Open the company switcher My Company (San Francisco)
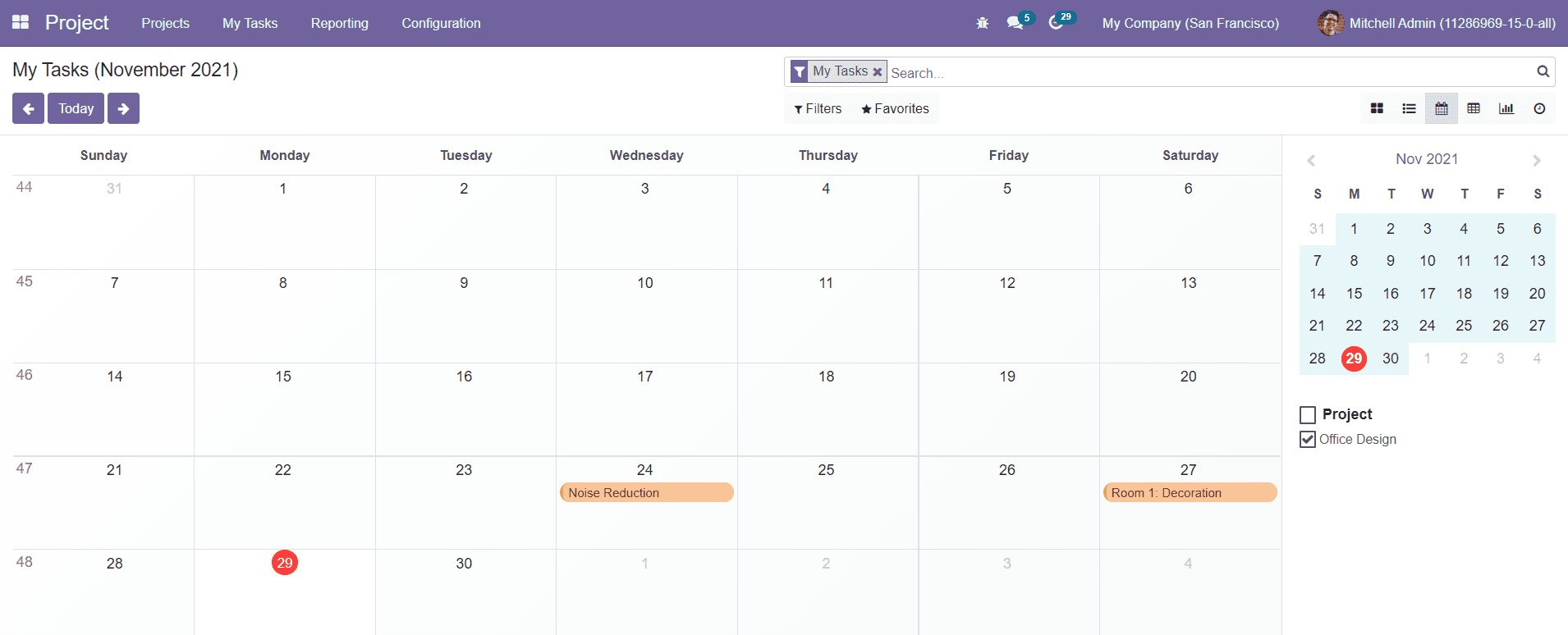The width and height of the screenshot is (1568, 635). [1190, 23]
